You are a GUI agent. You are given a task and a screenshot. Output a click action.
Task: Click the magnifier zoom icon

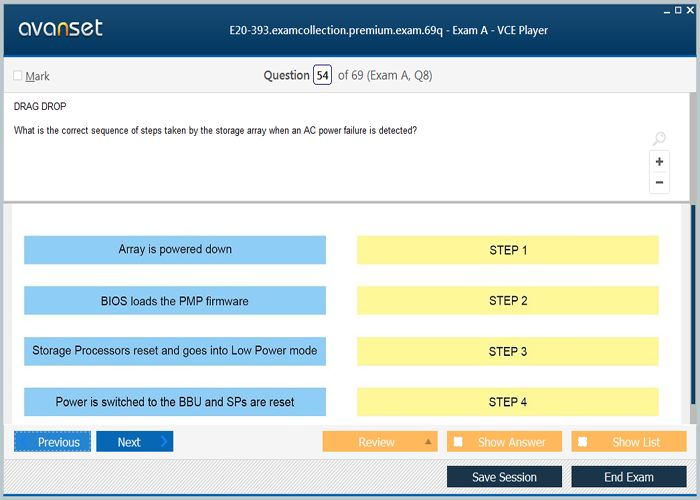pos(659,139)
